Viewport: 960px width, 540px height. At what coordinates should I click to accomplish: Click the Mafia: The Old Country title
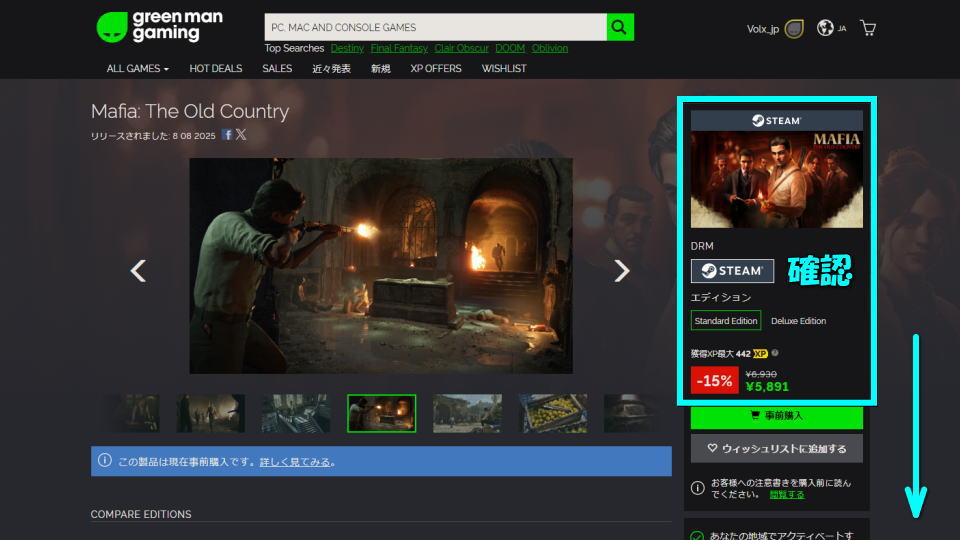(190, 111)
